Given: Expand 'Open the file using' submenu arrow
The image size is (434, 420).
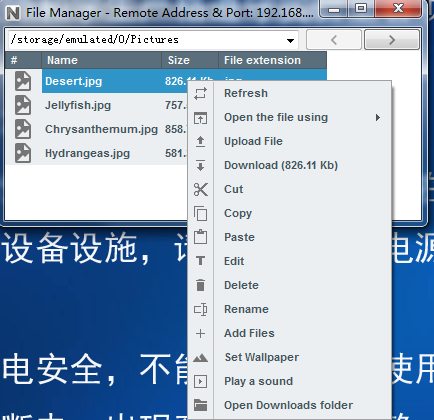Looking at the screenshot, I should click(x=378, y=117).
